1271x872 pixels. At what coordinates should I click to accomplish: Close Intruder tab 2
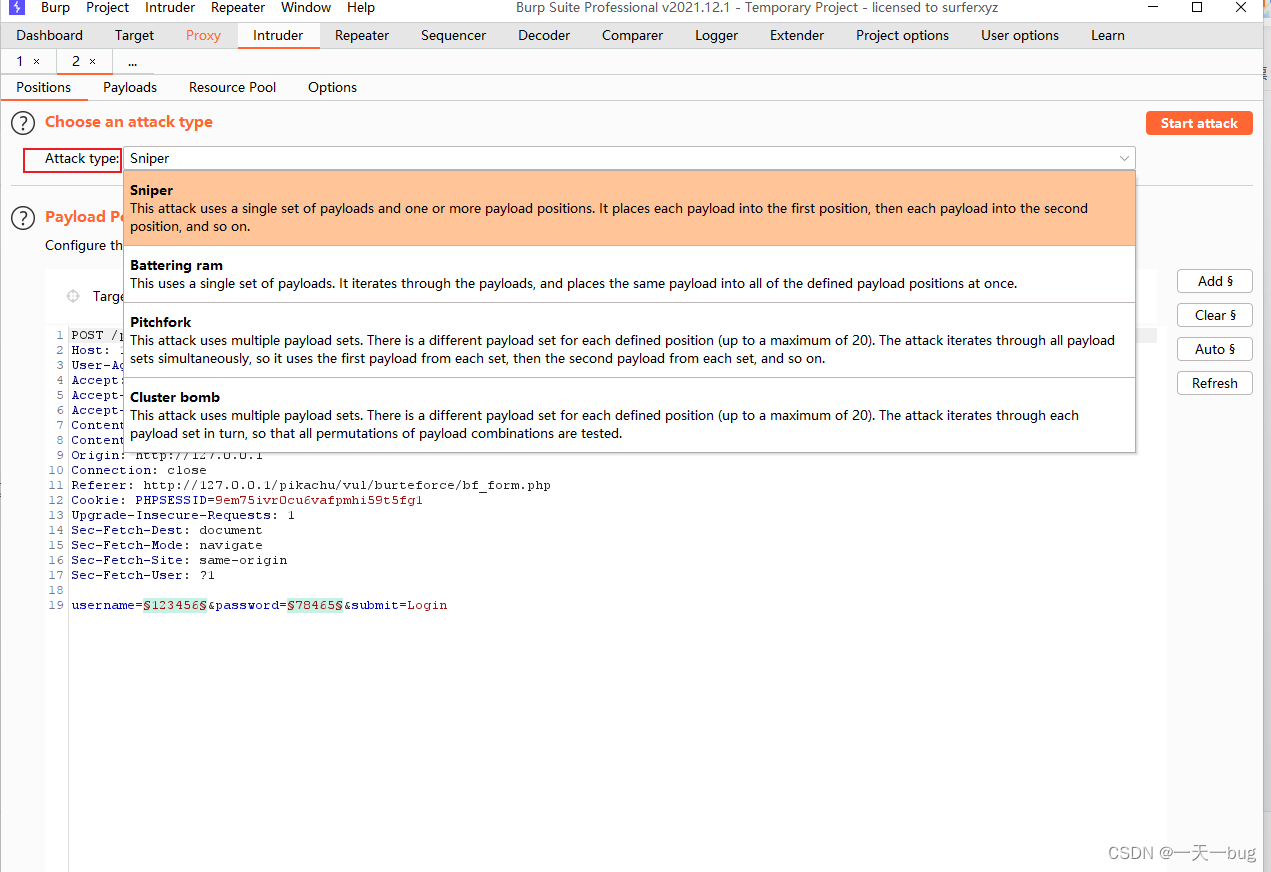(93, 62)
